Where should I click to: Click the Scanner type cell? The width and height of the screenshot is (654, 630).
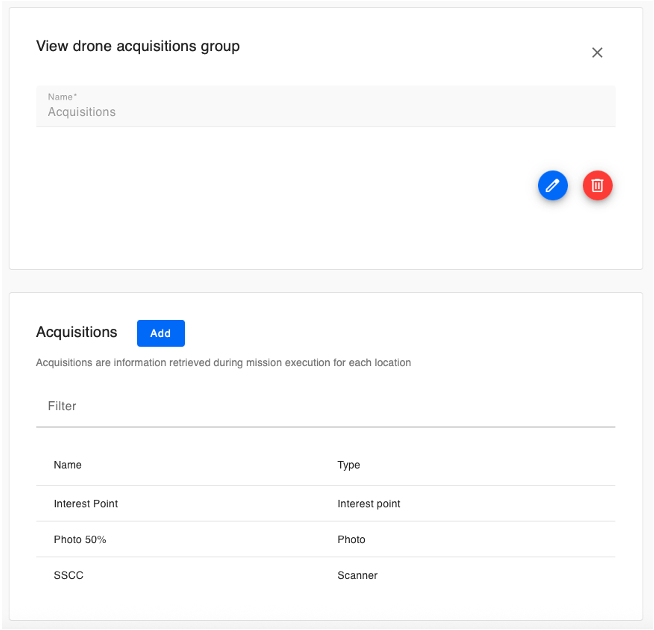point(357,576)
